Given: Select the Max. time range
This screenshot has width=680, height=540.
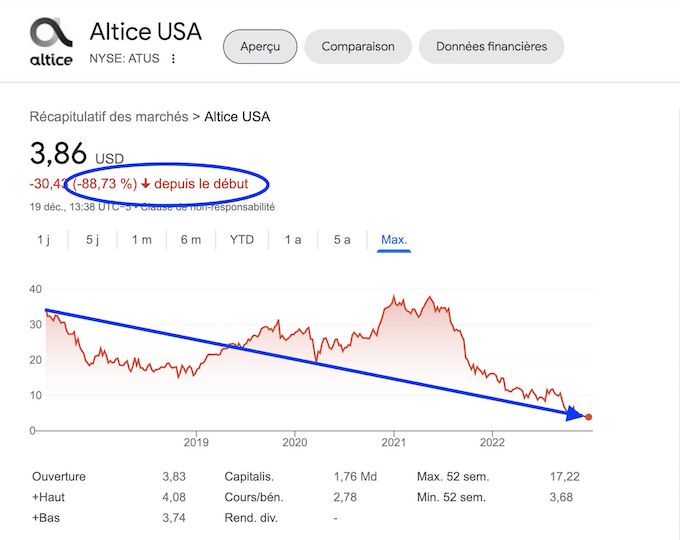Looking at the screenshot, I should coord(394,240).
